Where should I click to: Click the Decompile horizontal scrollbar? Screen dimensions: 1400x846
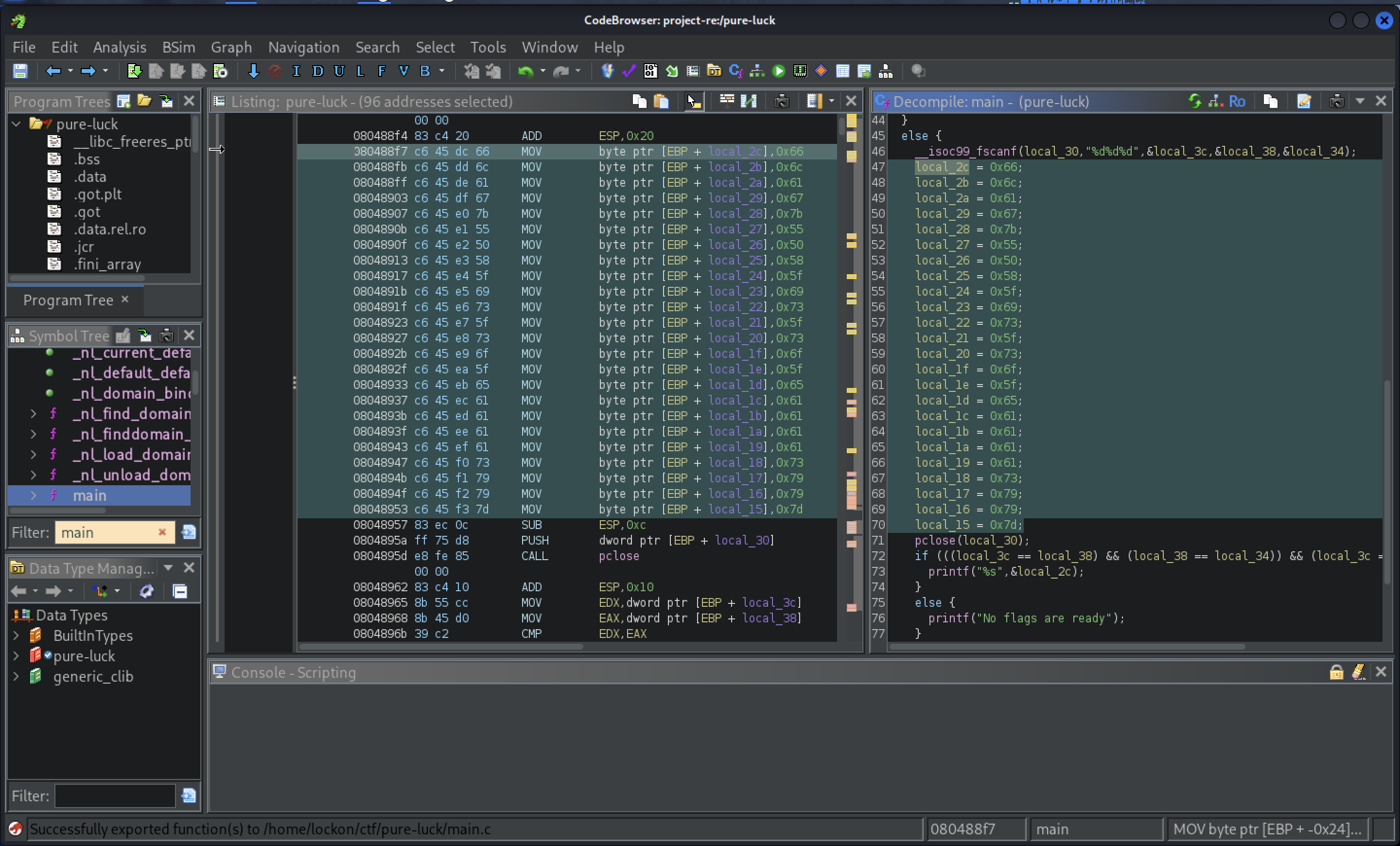(1067, 647)
